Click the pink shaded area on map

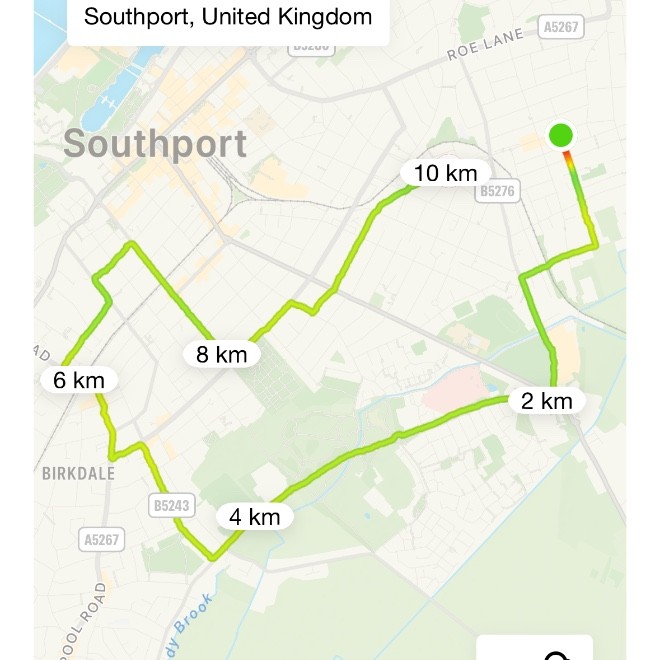(x=454, y=389)
